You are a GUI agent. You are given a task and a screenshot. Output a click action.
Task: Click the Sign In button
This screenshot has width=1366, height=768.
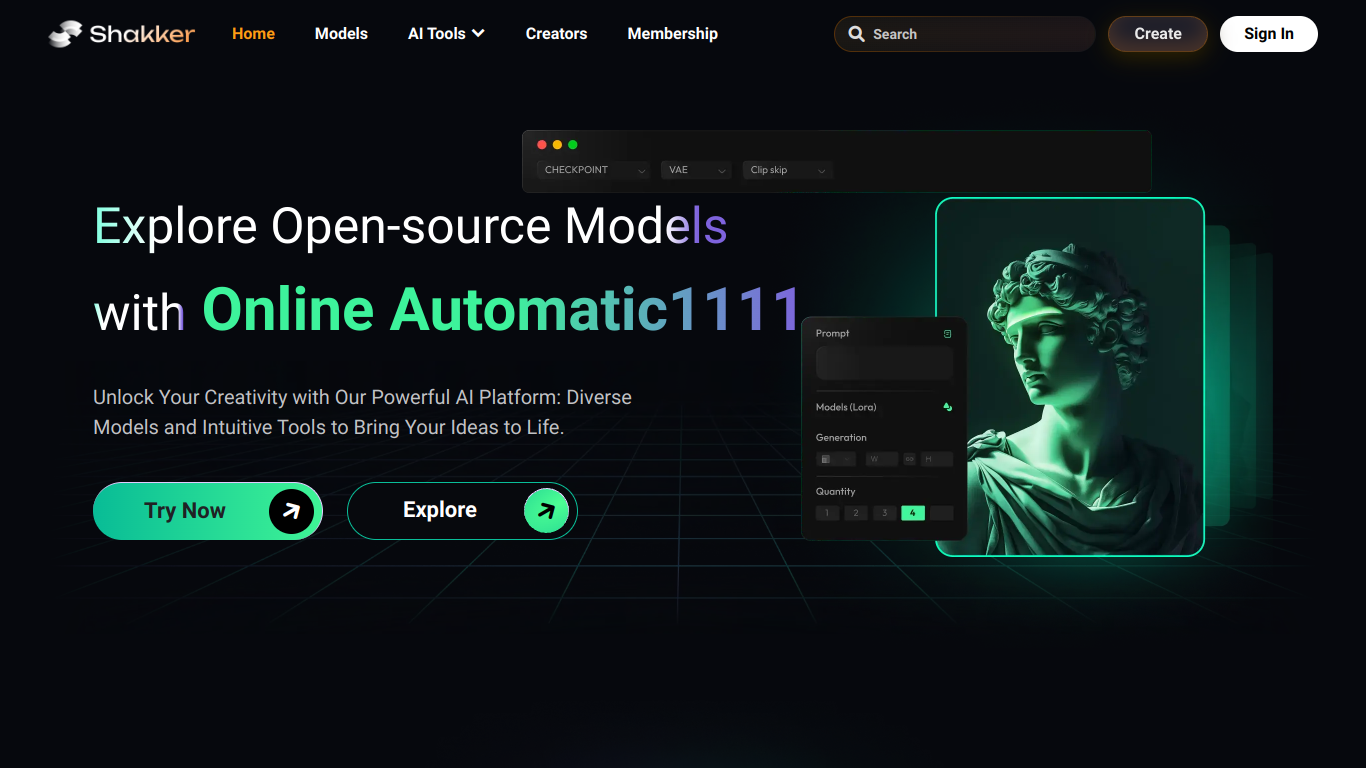1269,34
